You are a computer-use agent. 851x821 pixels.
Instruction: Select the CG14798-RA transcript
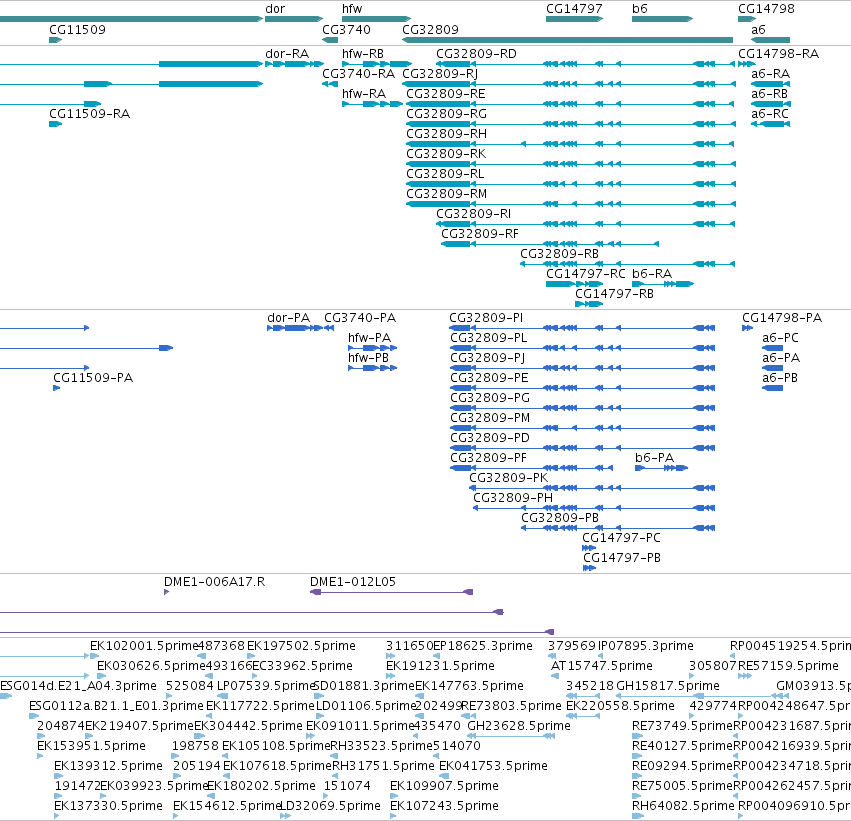[778, 54]
